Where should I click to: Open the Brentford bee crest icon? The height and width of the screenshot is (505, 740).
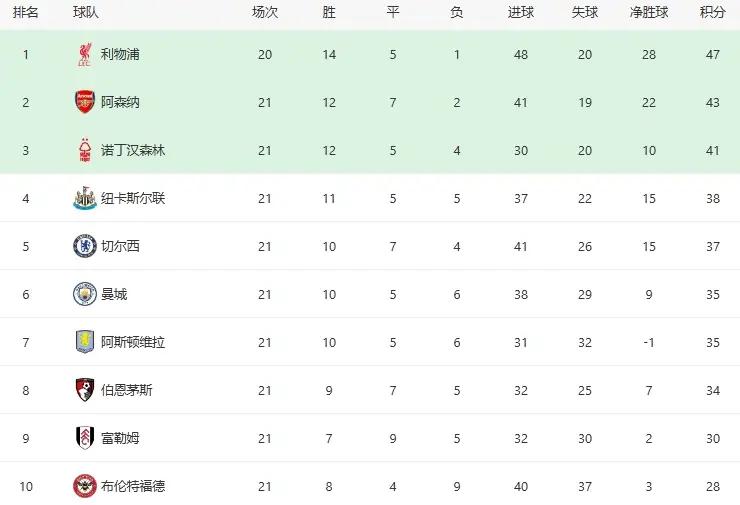85,486
